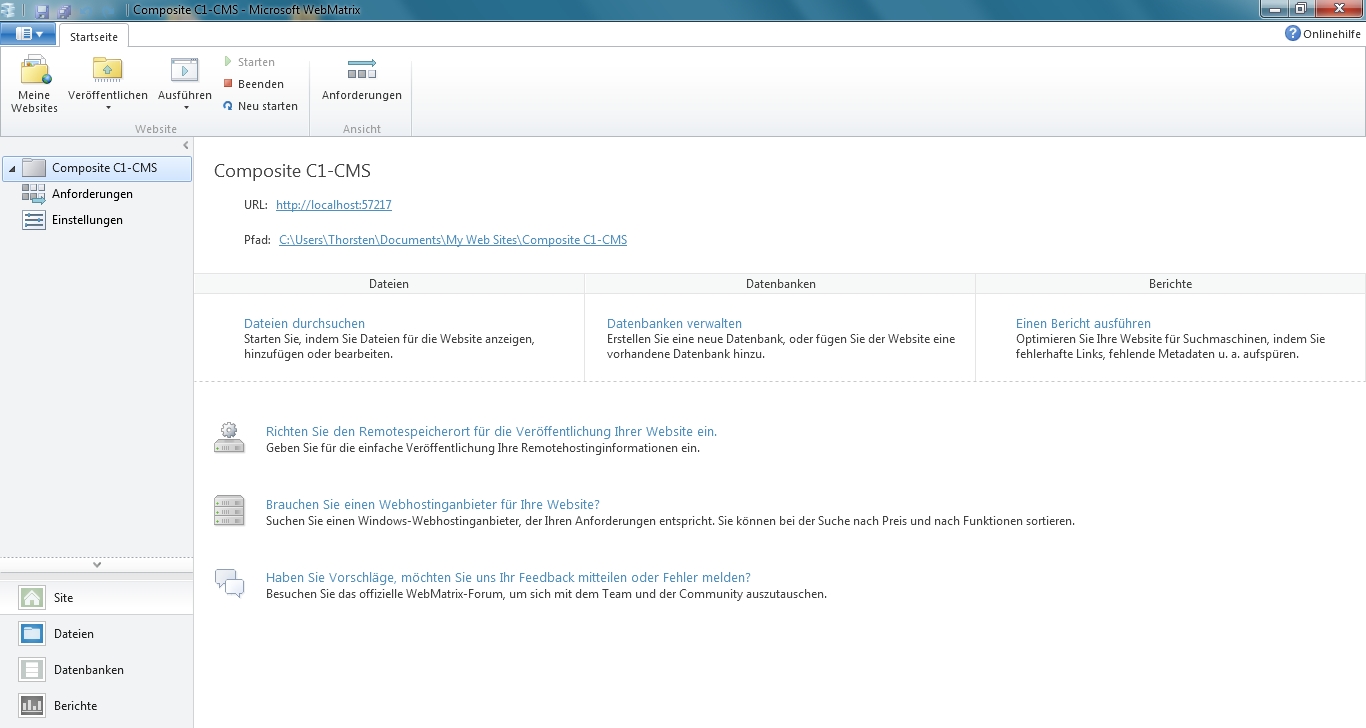
Task: Restart site with Neu starten
Action: coord(260,106)
